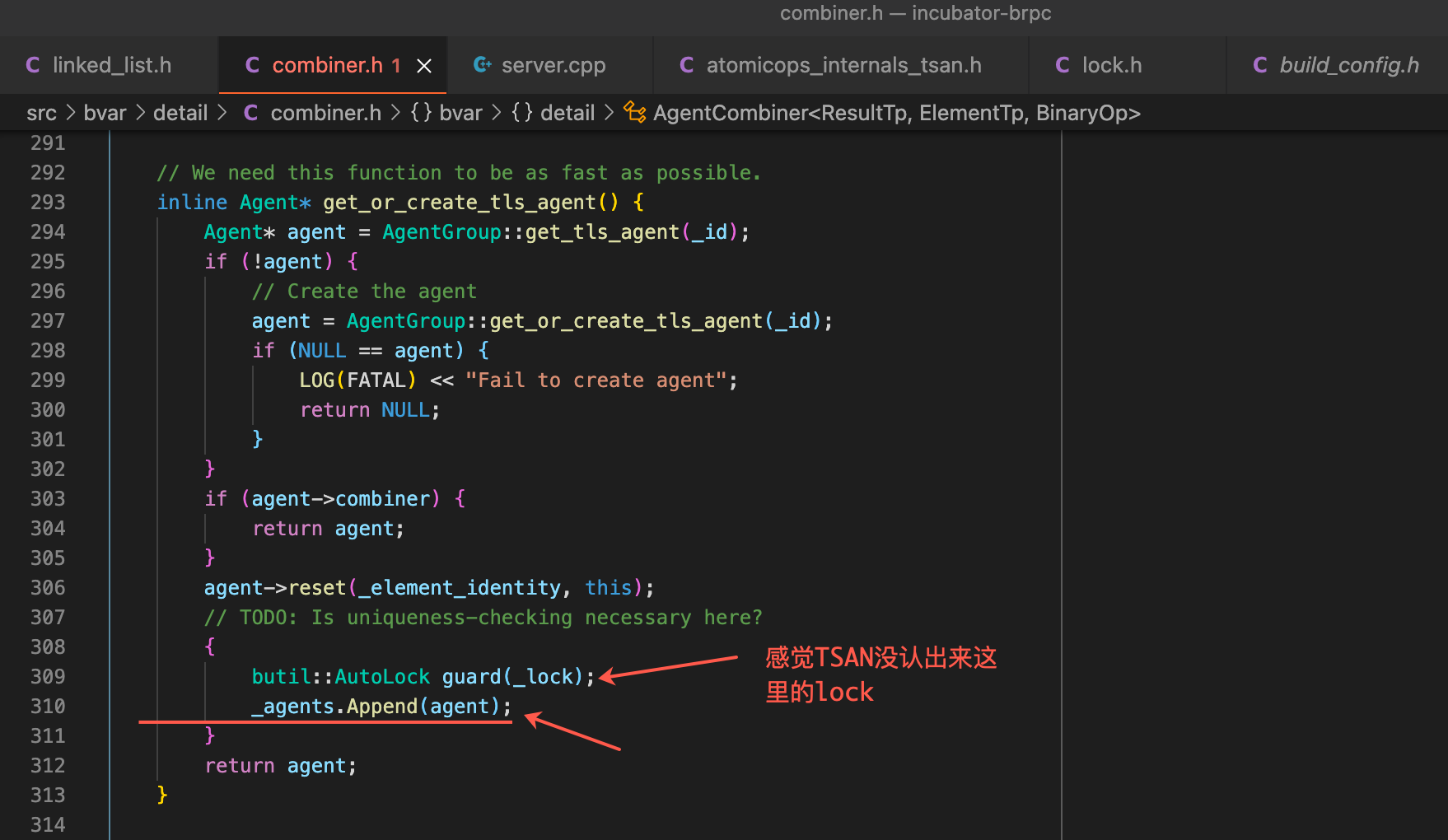Close the combiner.h editor tab
The width and height of the screenshot is (1448, 840).
coord(424,64)
